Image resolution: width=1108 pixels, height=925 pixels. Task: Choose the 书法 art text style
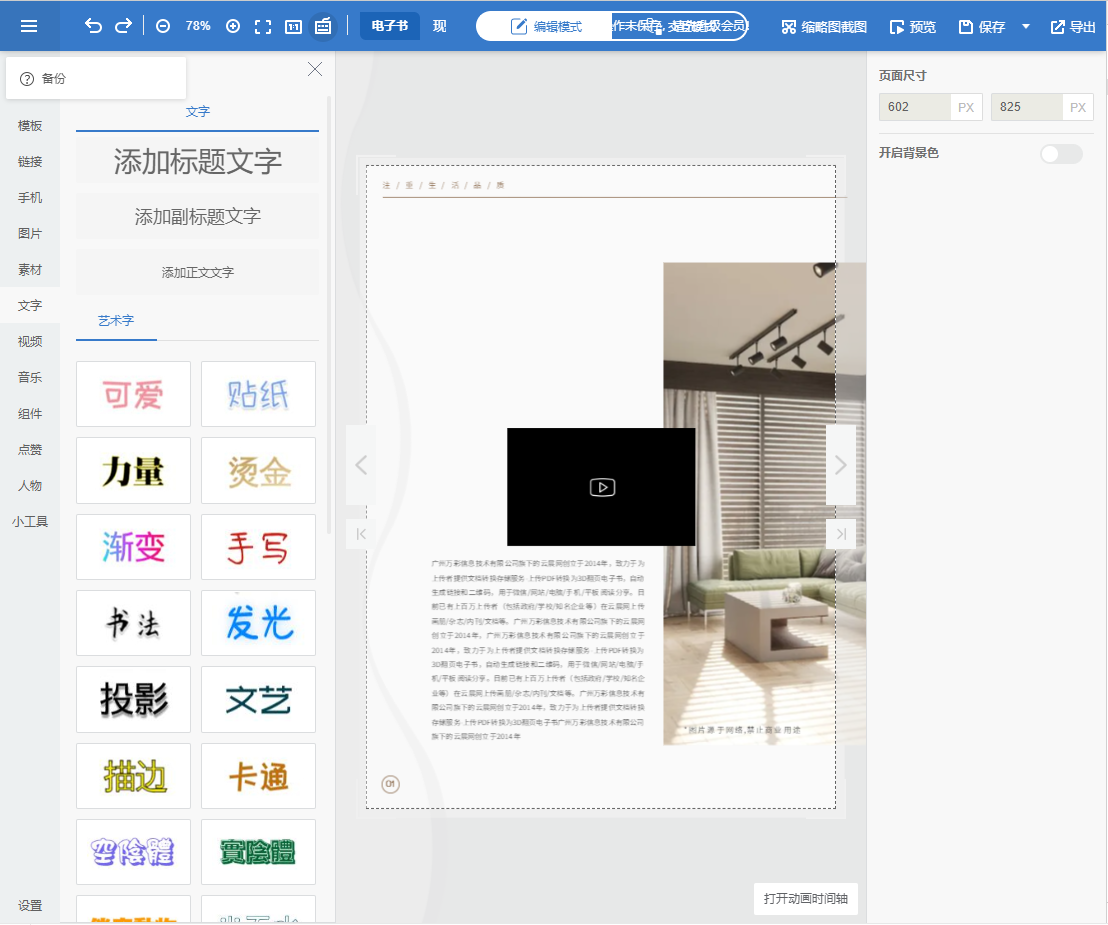(134, 623)
